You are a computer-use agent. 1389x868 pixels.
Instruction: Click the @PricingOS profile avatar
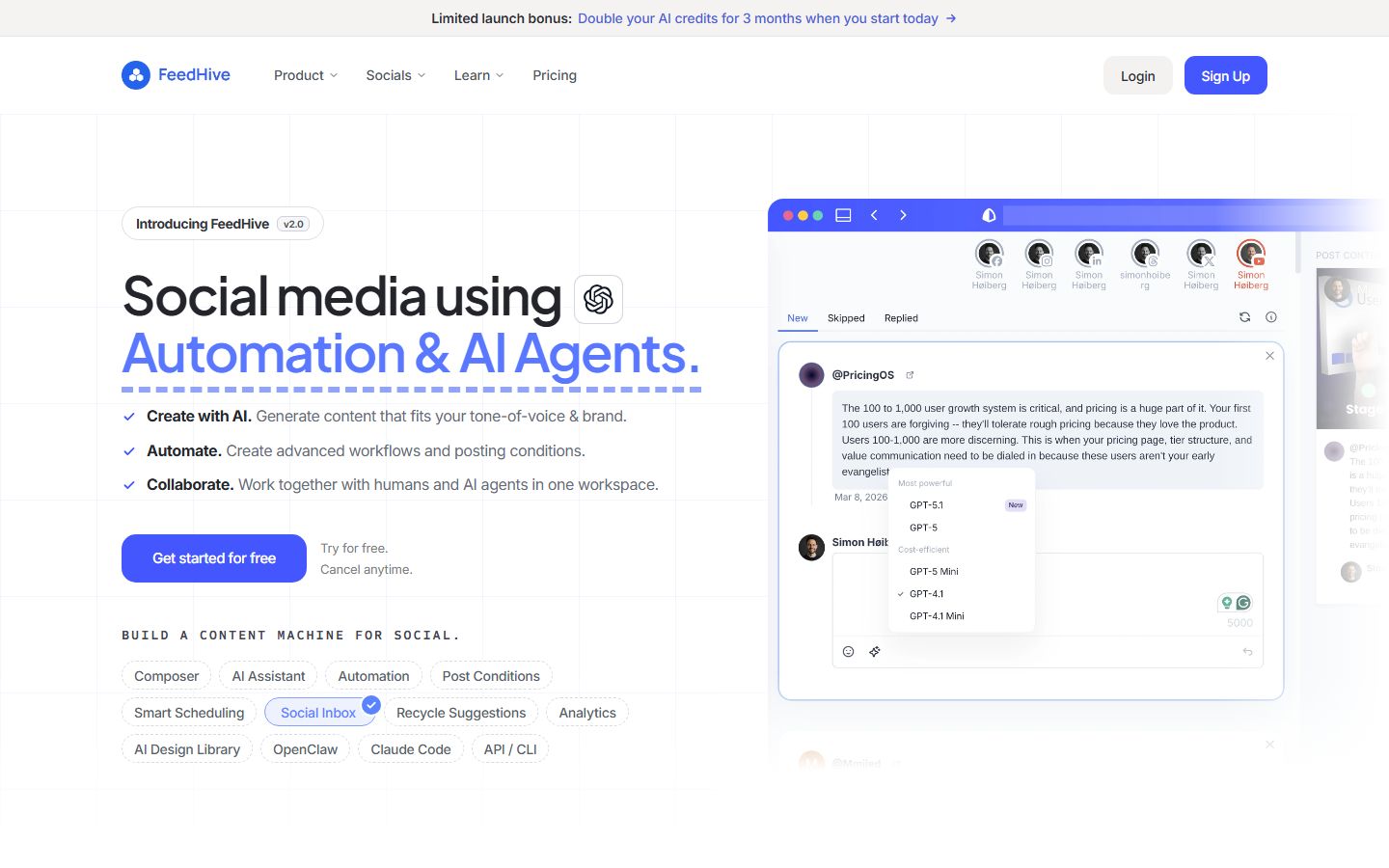(811, 375)
